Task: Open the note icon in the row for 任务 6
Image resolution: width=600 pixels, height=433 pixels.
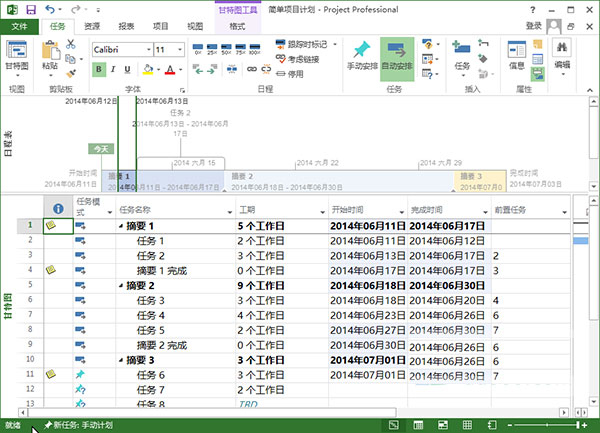Action: pos(51,374)
